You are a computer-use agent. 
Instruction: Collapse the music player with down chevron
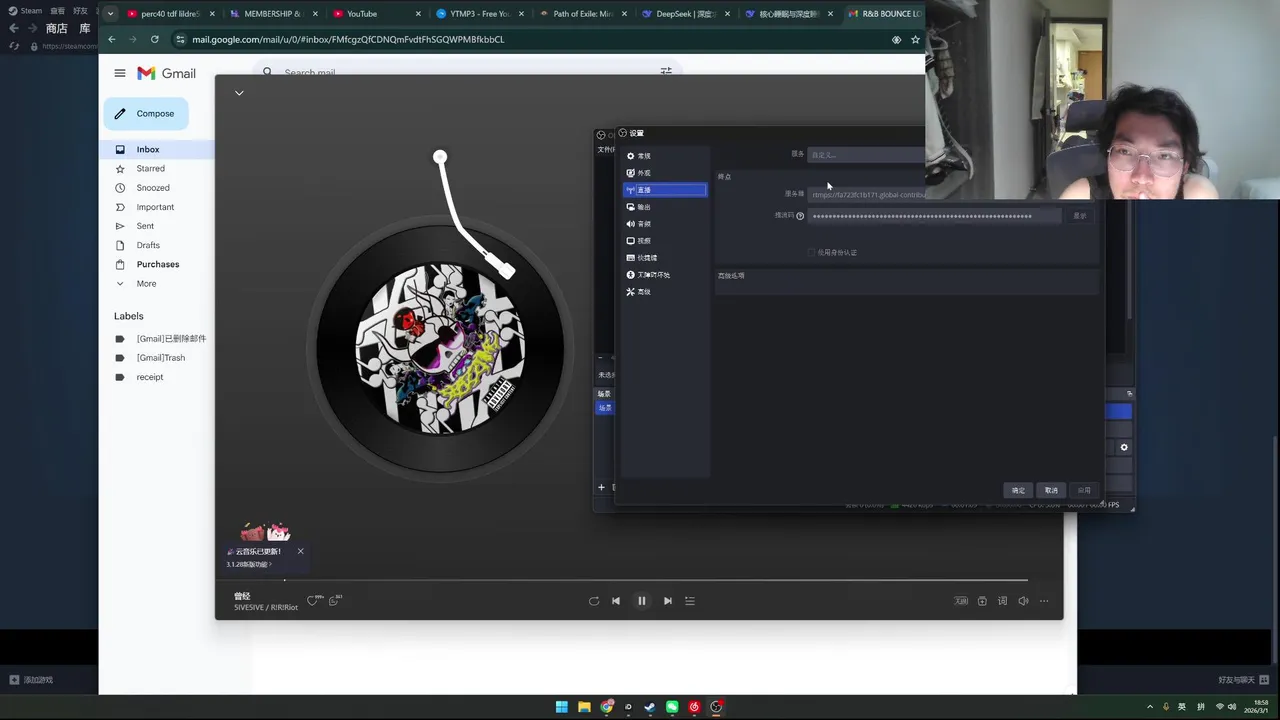coord(239,93)
